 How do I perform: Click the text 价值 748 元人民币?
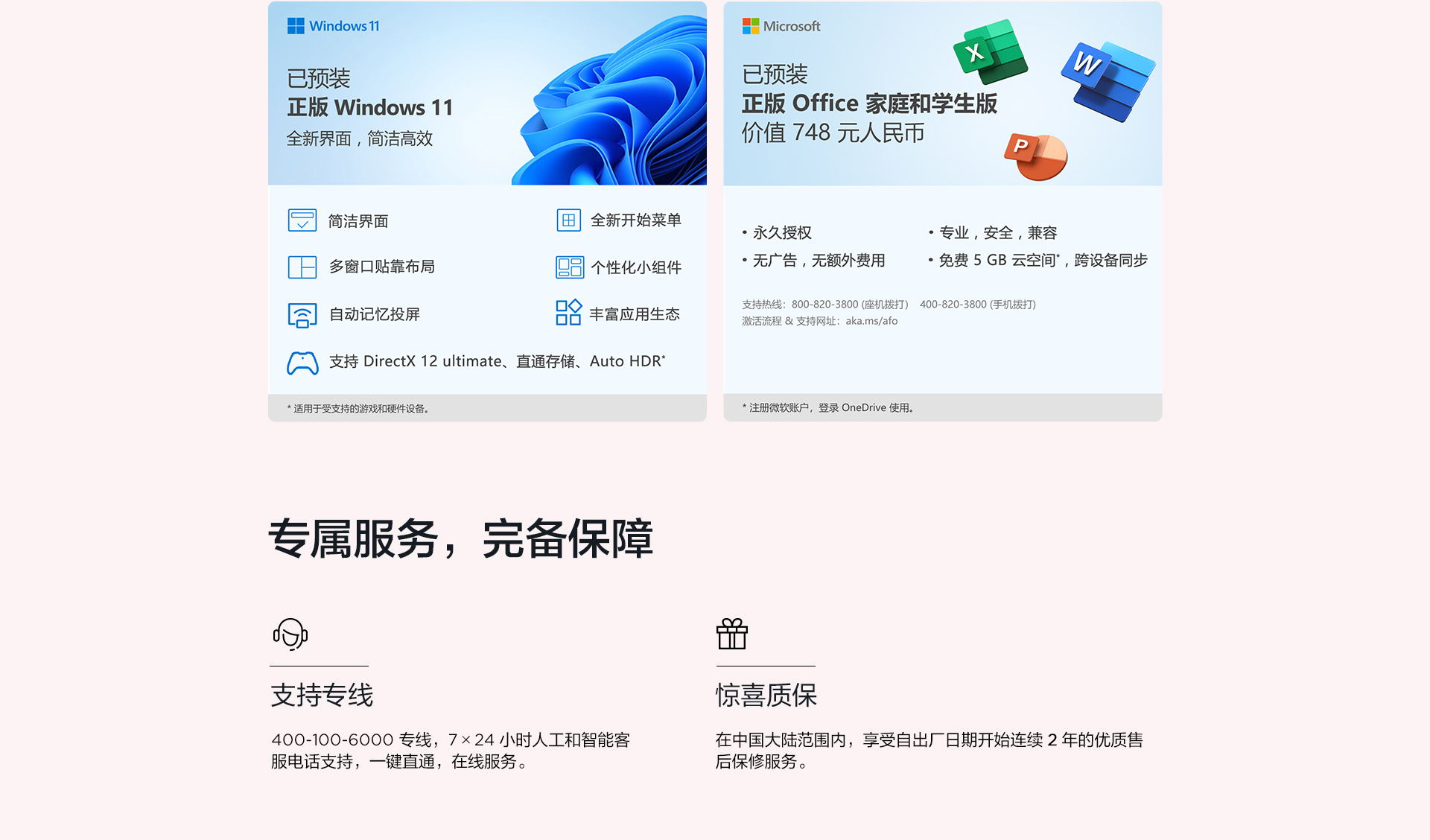833,133
